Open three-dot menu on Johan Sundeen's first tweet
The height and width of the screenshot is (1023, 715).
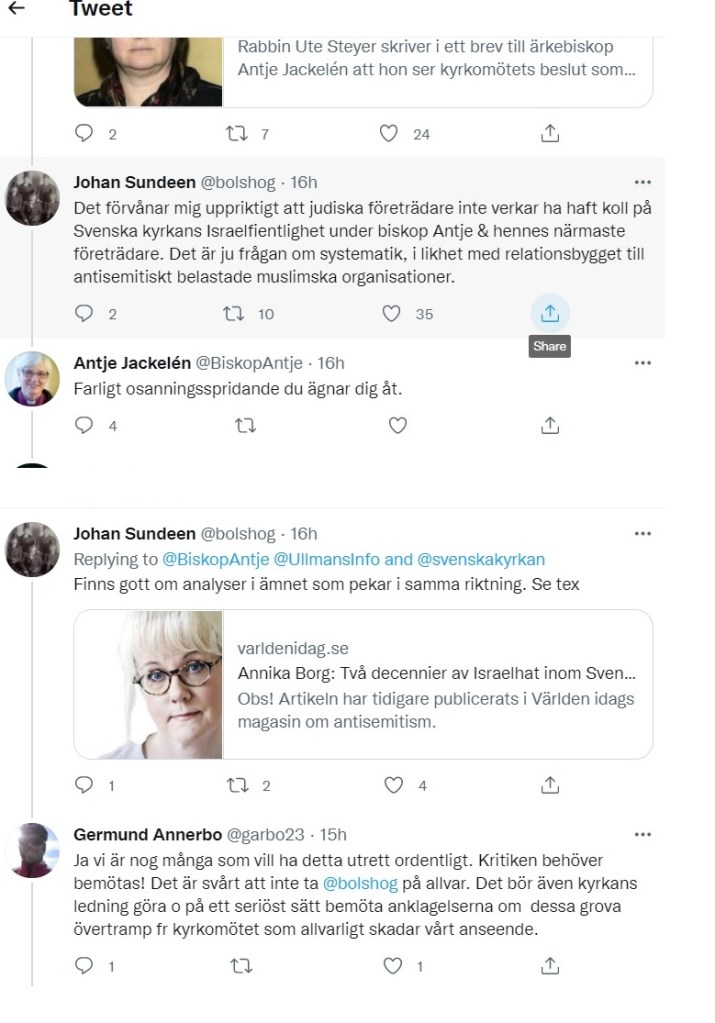tap(643, 182)
